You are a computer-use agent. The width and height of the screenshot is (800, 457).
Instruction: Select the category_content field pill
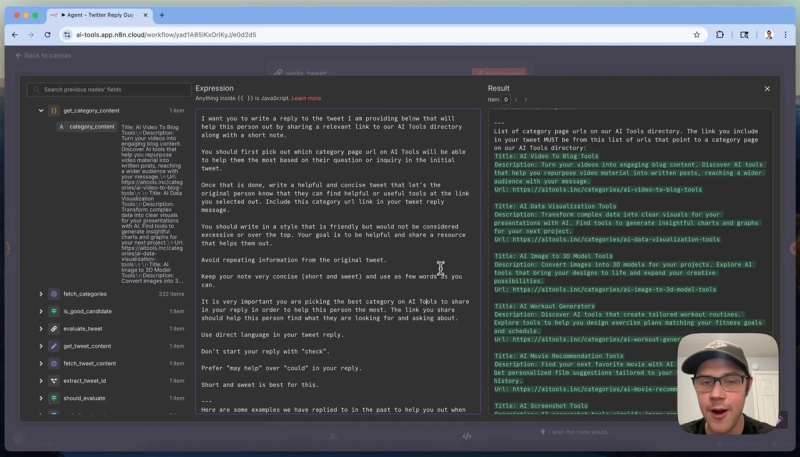click(x=87, y=126)
